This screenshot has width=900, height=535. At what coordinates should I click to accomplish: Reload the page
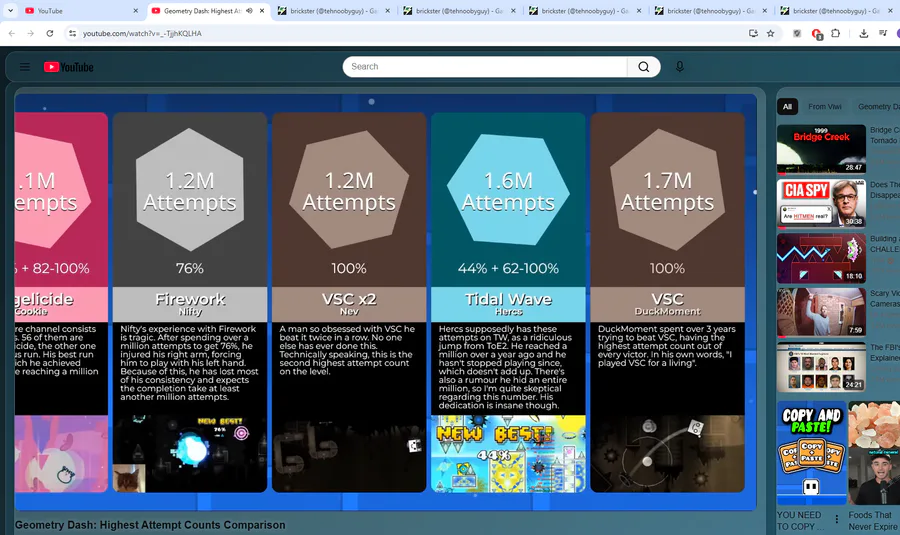(x=50, y=33)
